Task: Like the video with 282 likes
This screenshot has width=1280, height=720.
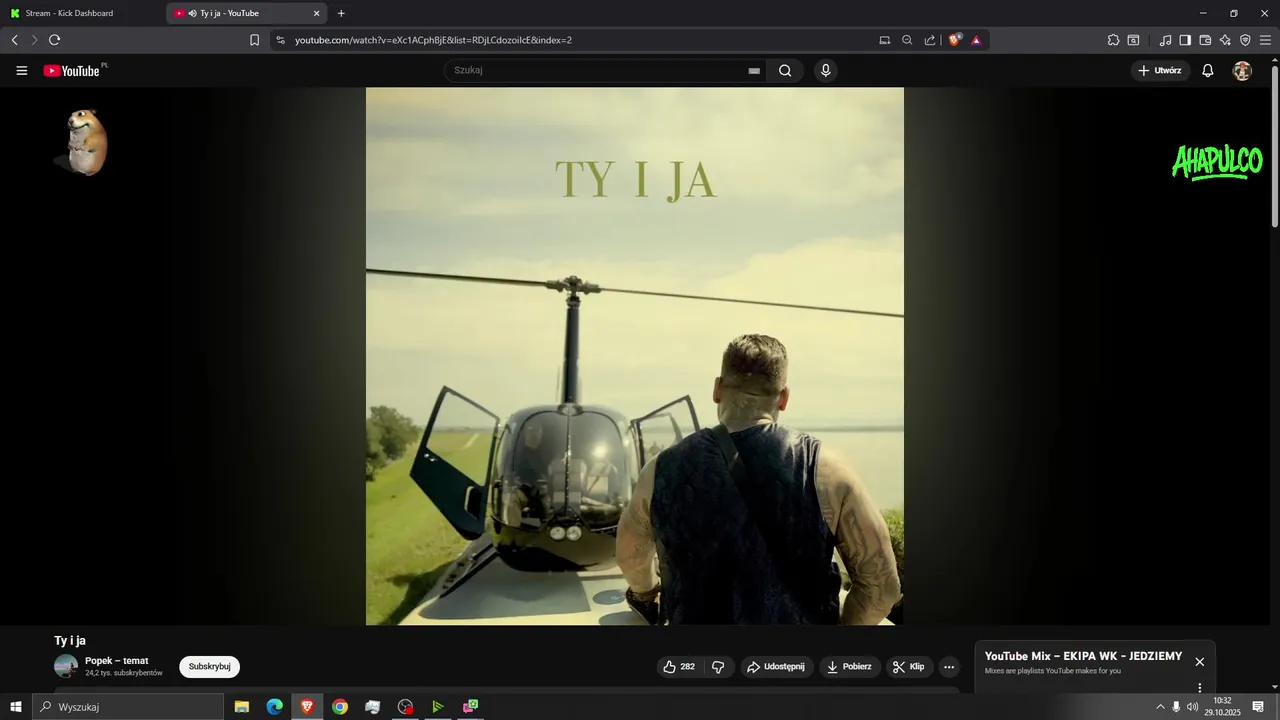Action: 679,667
